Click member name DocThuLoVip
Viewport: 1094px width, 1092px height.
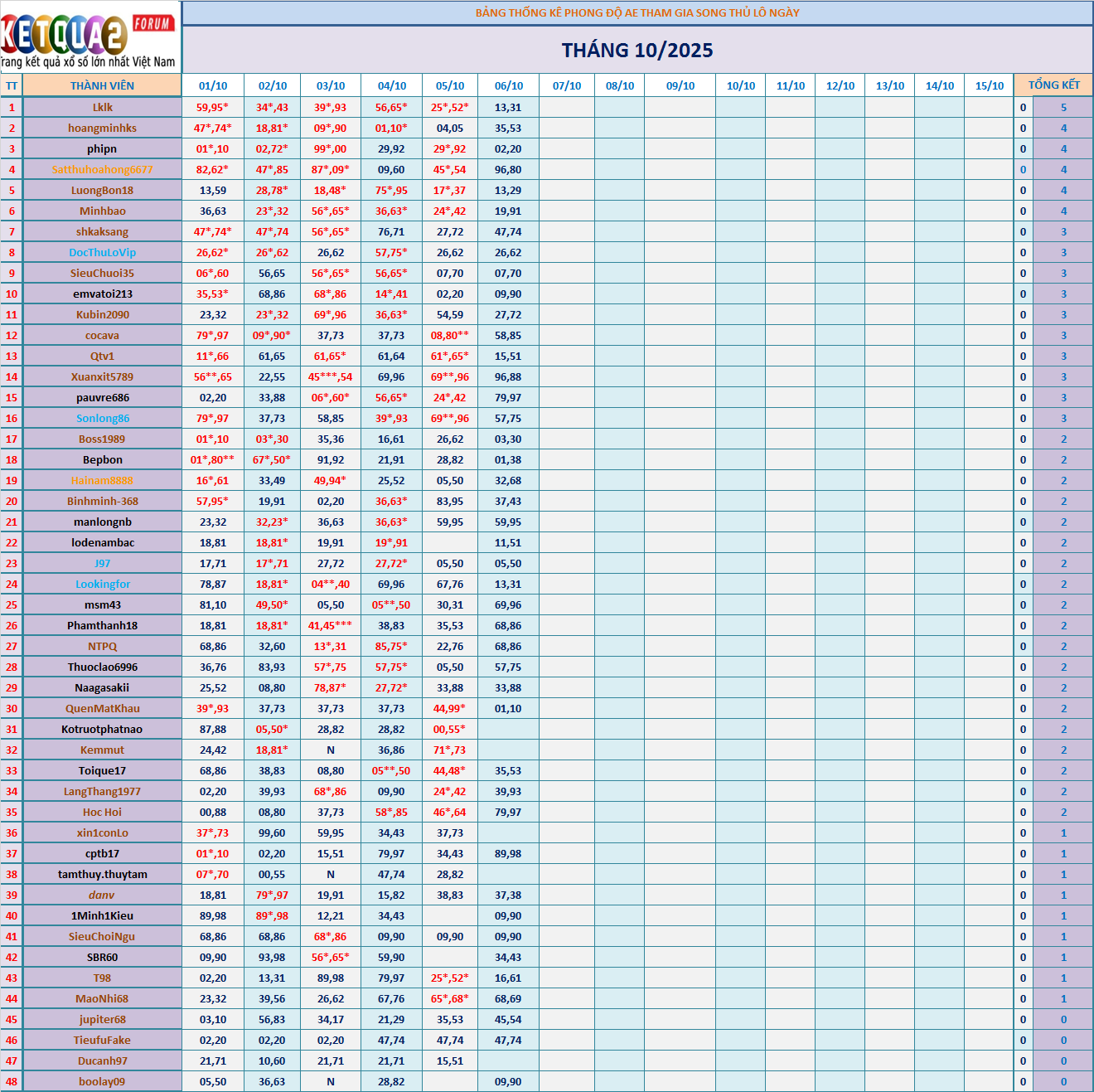click(102, 253)
